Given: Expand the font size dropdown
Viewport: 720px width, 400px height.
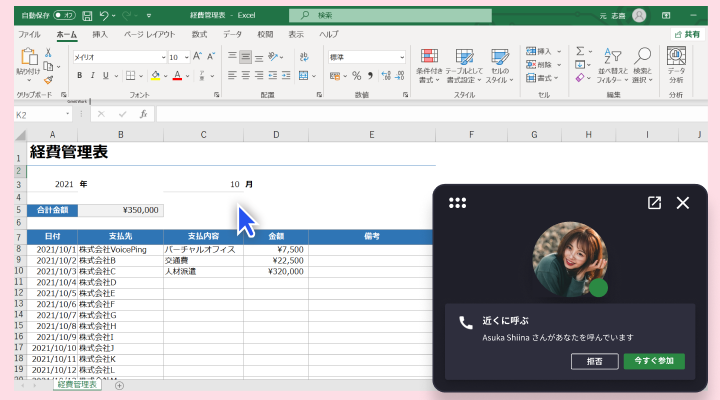Looking at the screenshot, I should pos(187,57).
